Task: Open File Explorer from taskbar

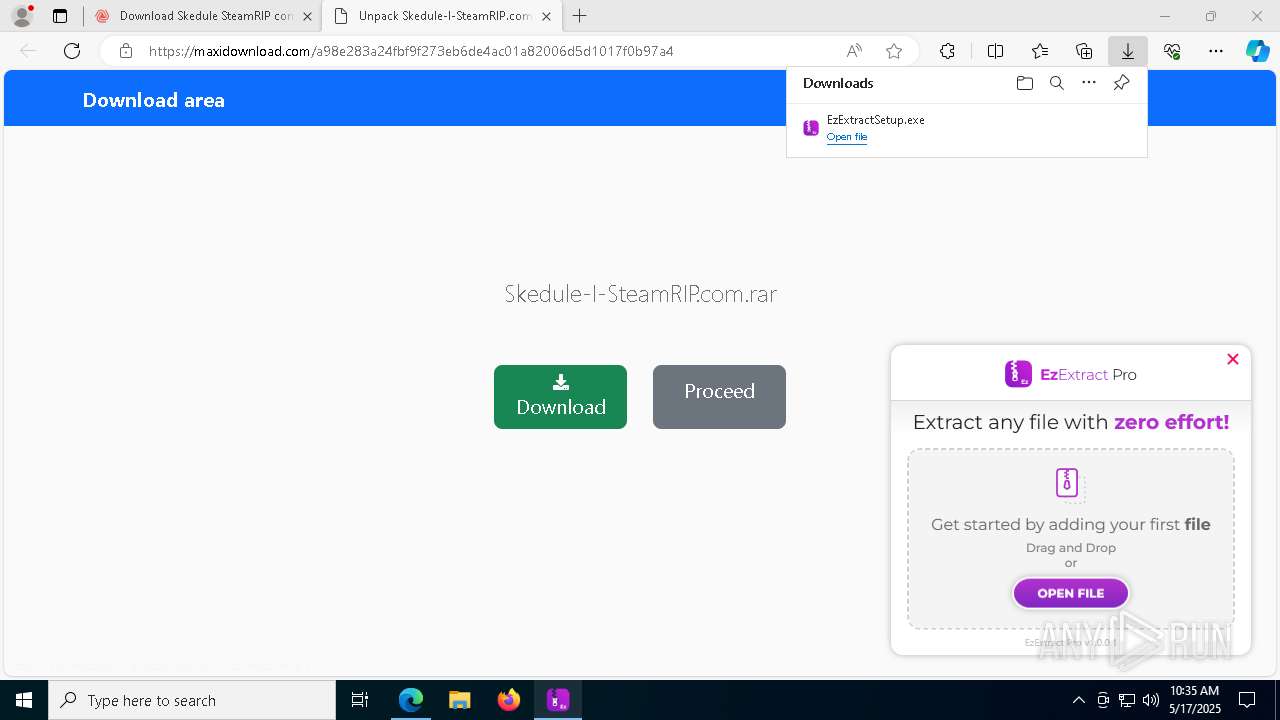Action: tap(459, 700)
